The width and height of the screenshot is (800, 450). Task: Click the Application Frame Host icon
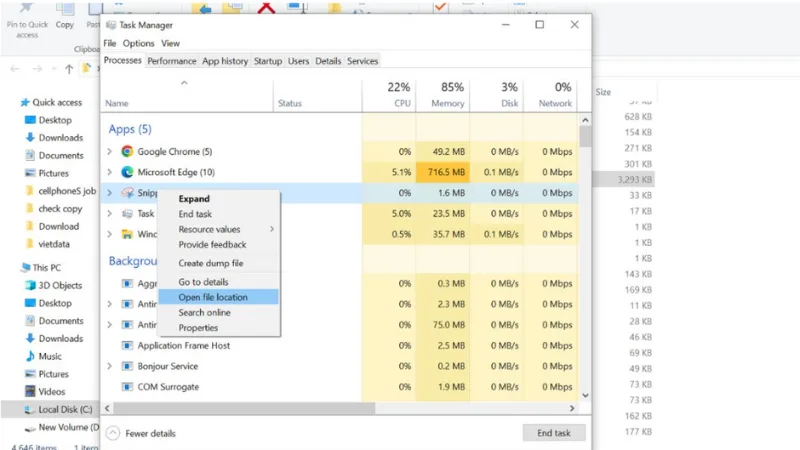pyautogui.click(x=128, y=345)
